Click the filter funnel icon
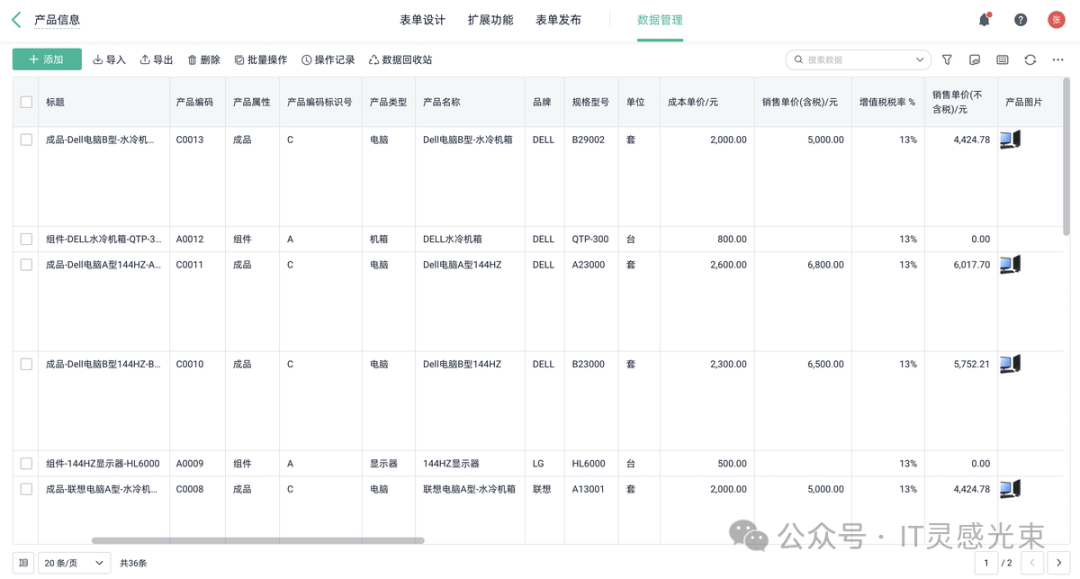Image resolution: width=1080 pixels, height=579 pixels. (x=947, y=60)
